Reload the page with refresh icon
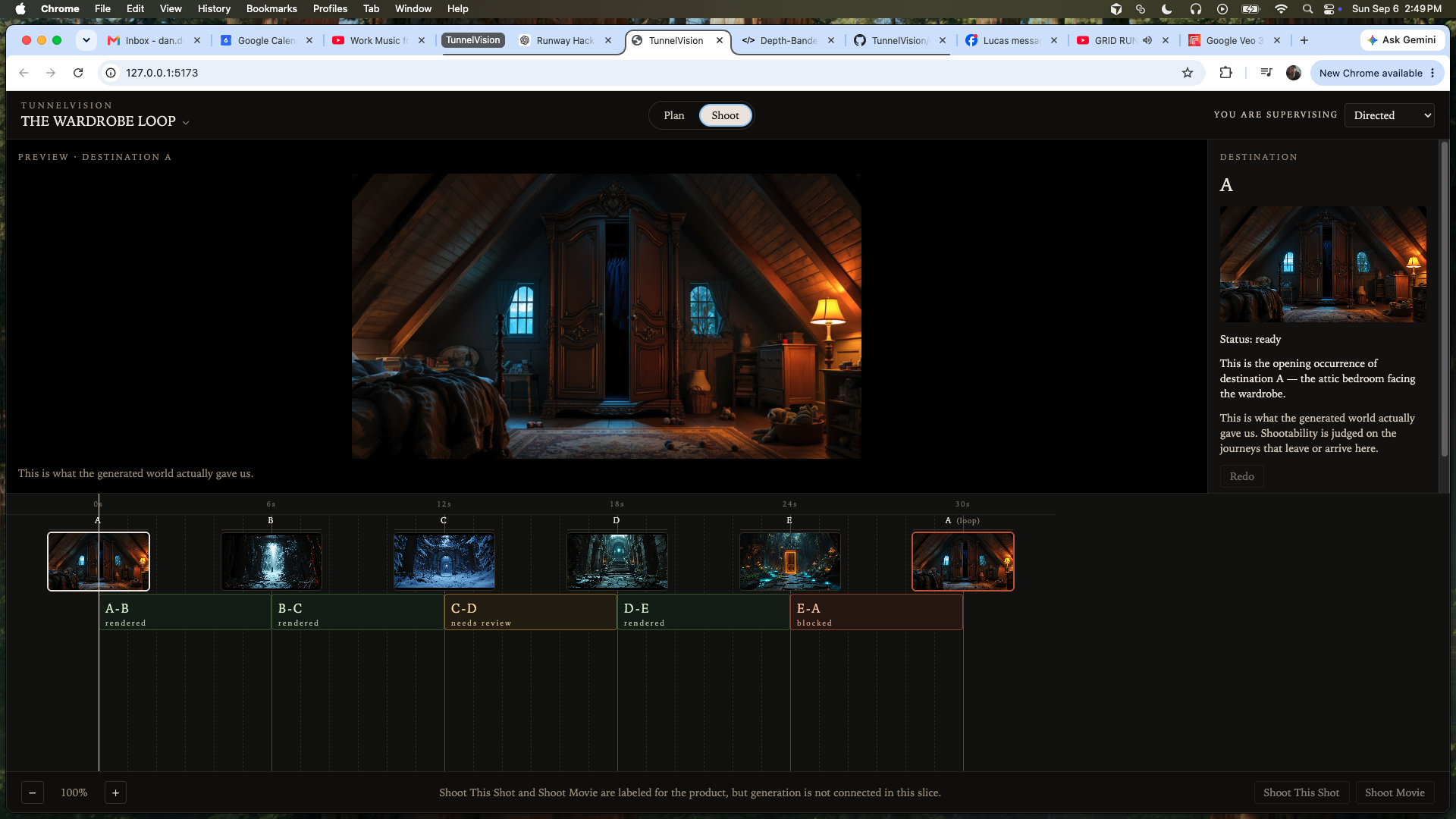The image size is (1456, 819). [x=78, y=73]
